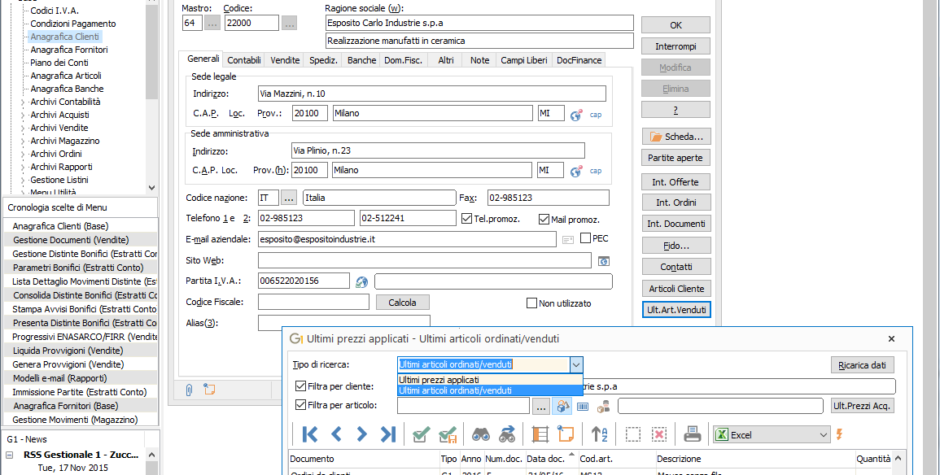
Task: Click the Partite aperte button
Action: (x=676, y=158)
